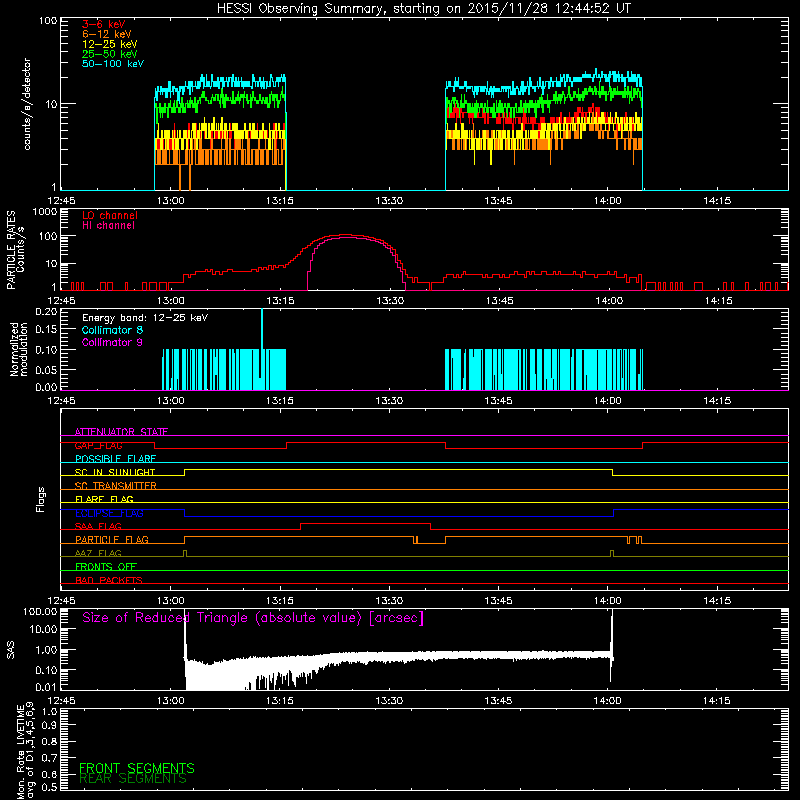Viewport: 800px width, 800px height.
Task: Click the 0.9 tick on the livetime axis
Action: point(49,726)
